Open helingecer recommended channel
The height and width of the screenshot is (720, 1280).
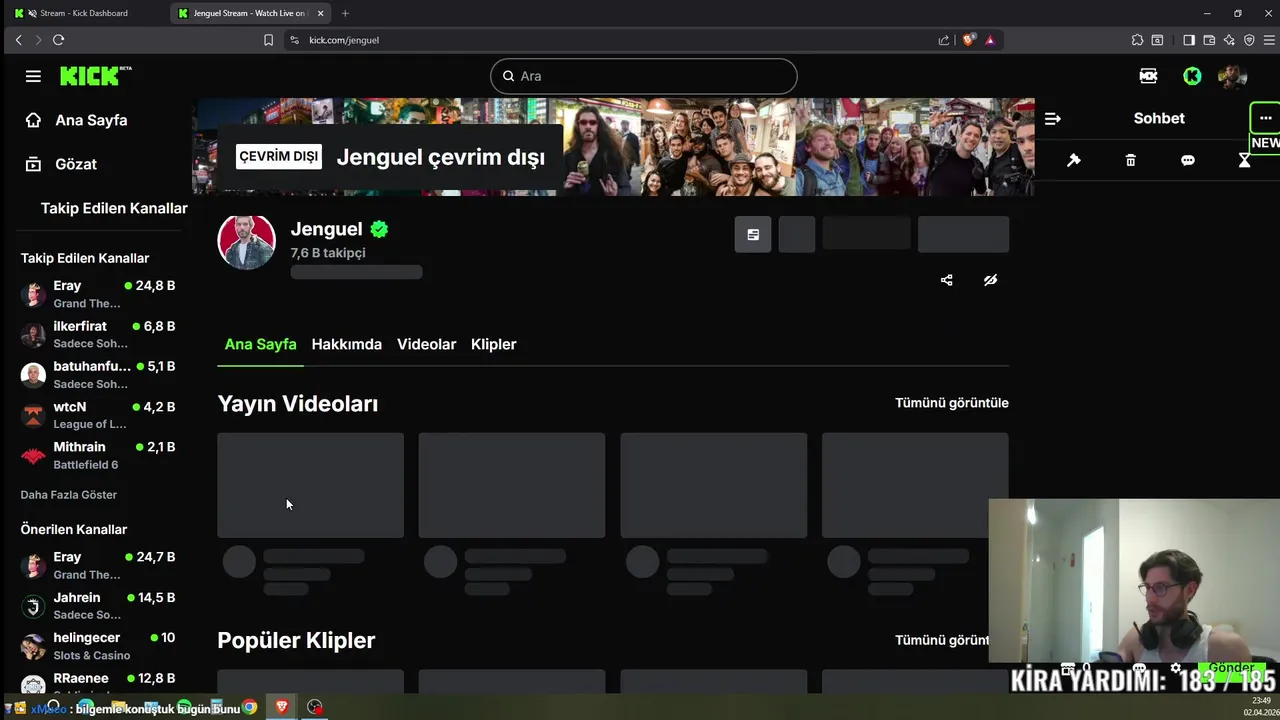98,646
